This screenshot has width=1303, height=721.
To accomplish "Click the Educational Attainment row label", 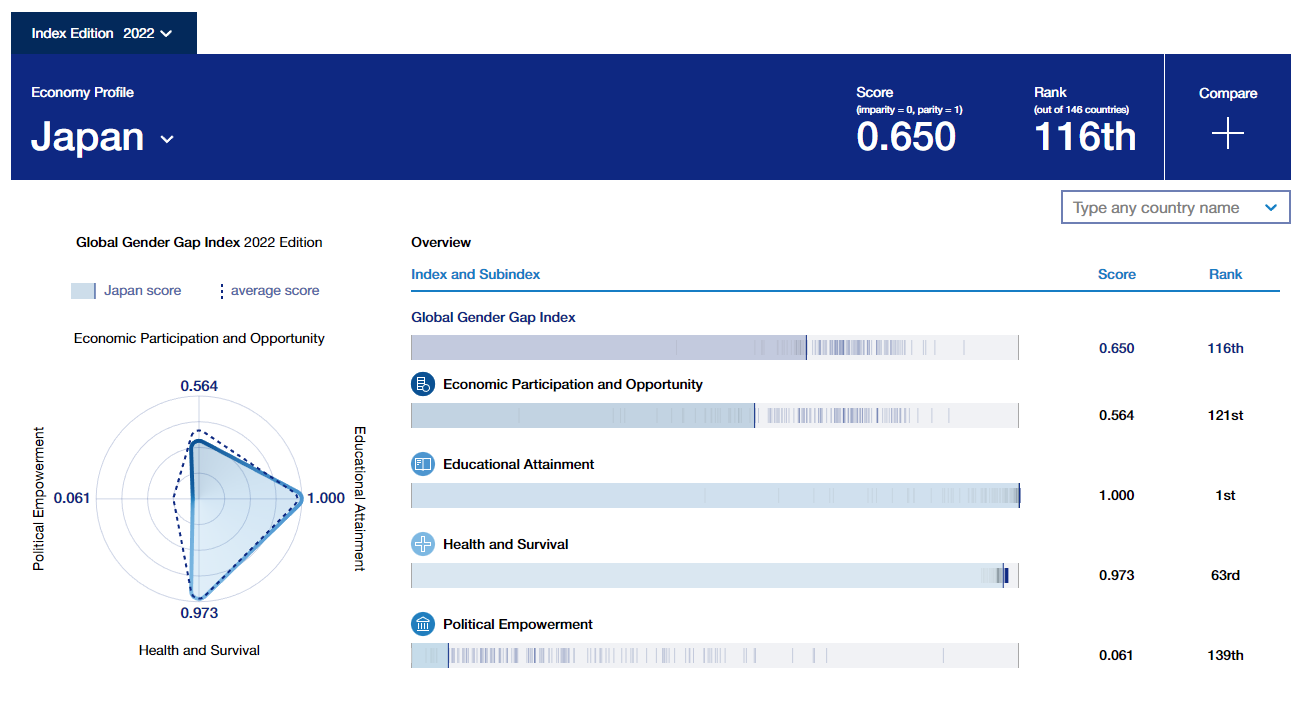I will tap(519, 464).
